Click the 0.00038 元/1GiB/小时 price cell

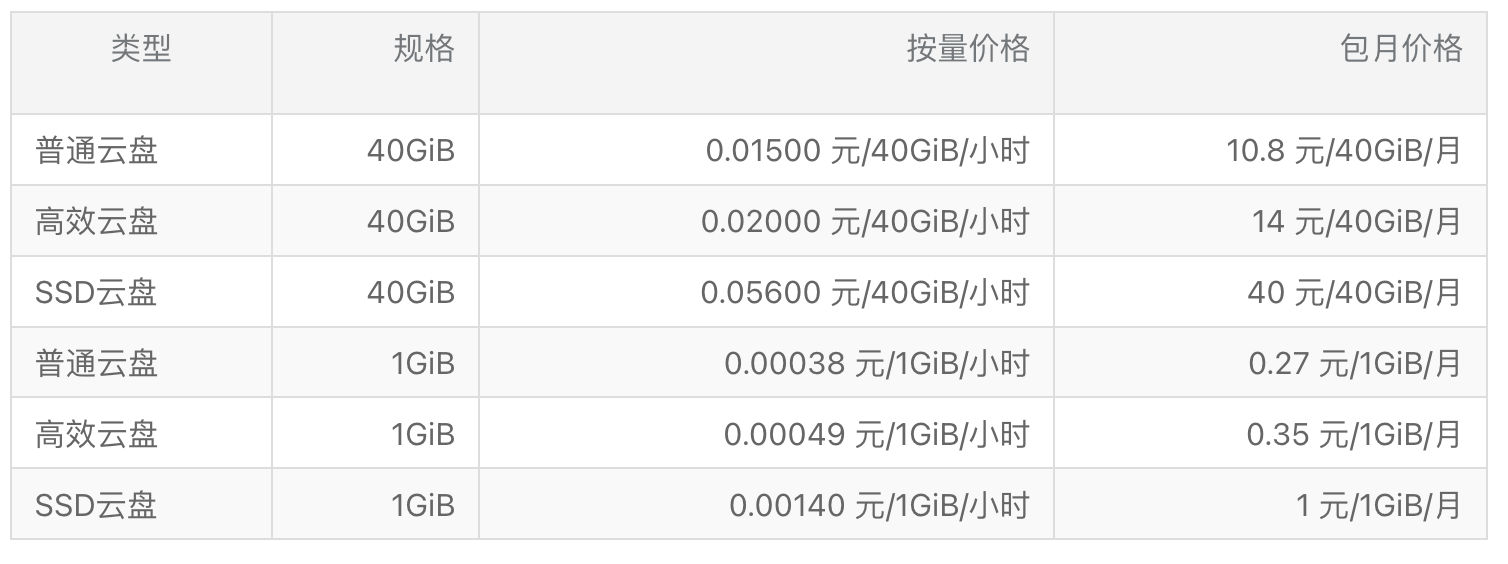point(877,364)
